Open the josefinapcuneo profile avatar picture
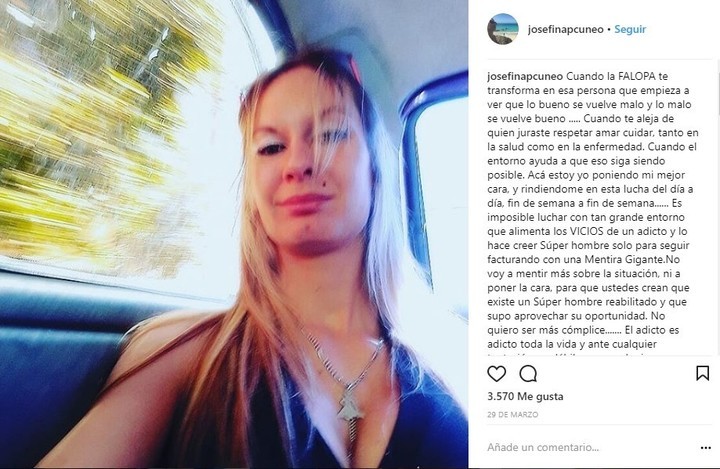This screenshot has width=720, height=469. [x=503, y=29]
